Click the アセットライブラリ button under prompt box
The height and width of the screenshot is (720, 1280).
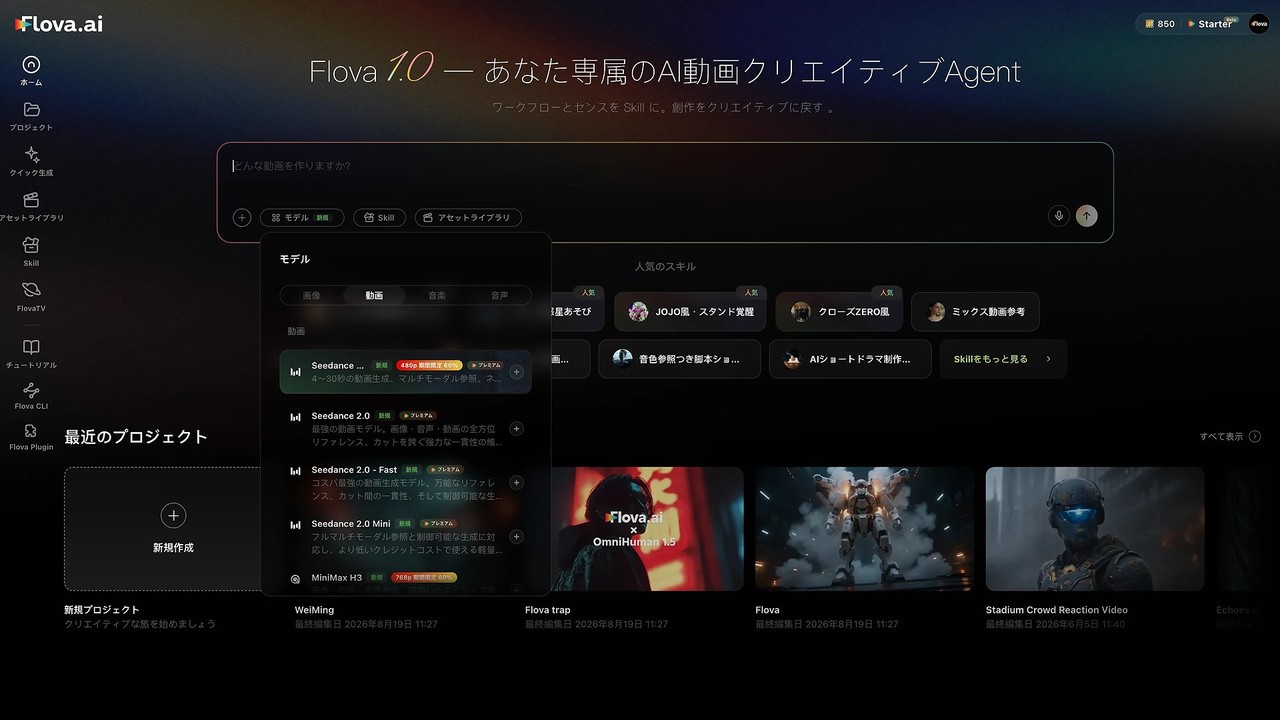click(468, 217)
